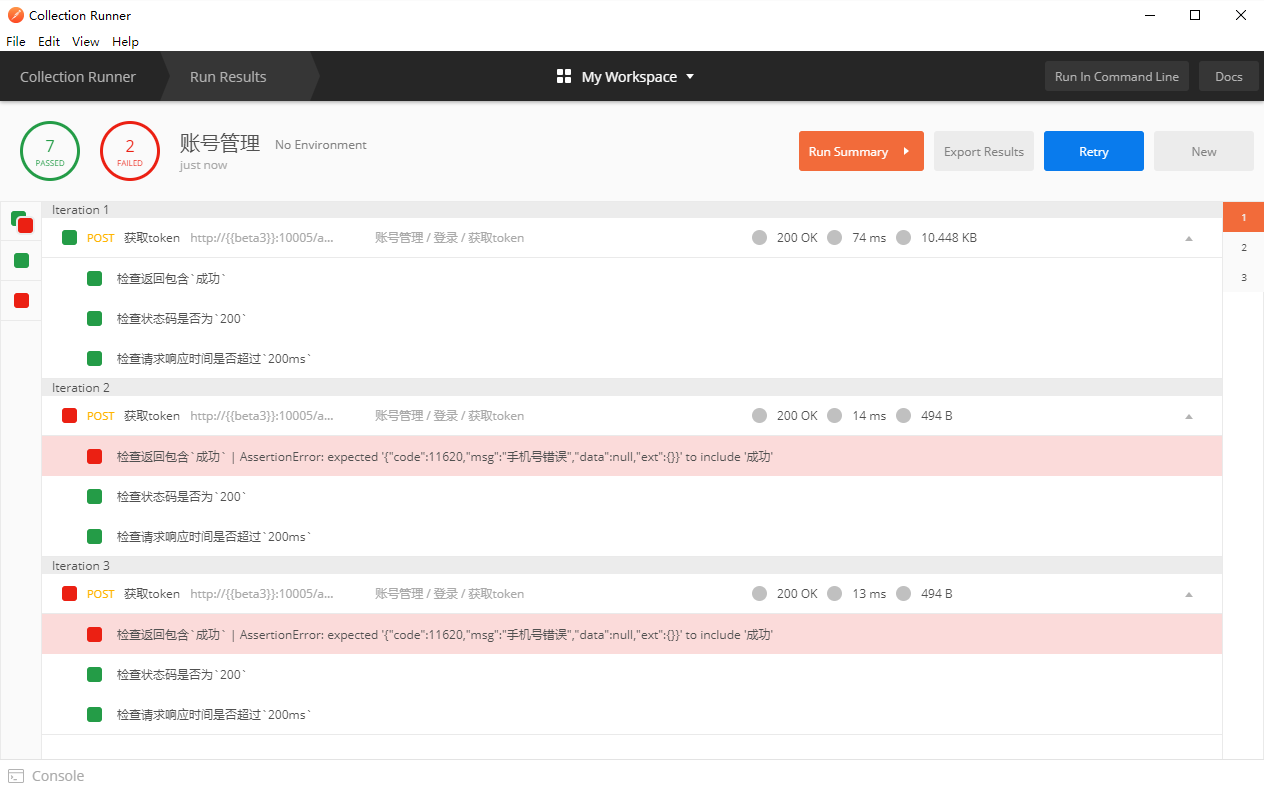Click the Postman logo in title bar
The width and height of the screenshot is (1264, 792).
point(15,15)
